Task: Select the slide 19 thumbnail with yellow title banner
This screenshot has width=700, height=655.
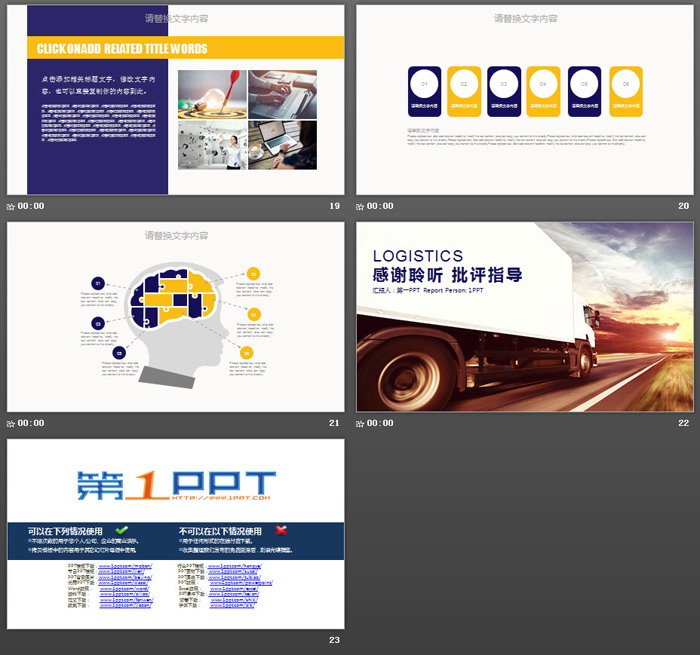Action: click(176, 100)
